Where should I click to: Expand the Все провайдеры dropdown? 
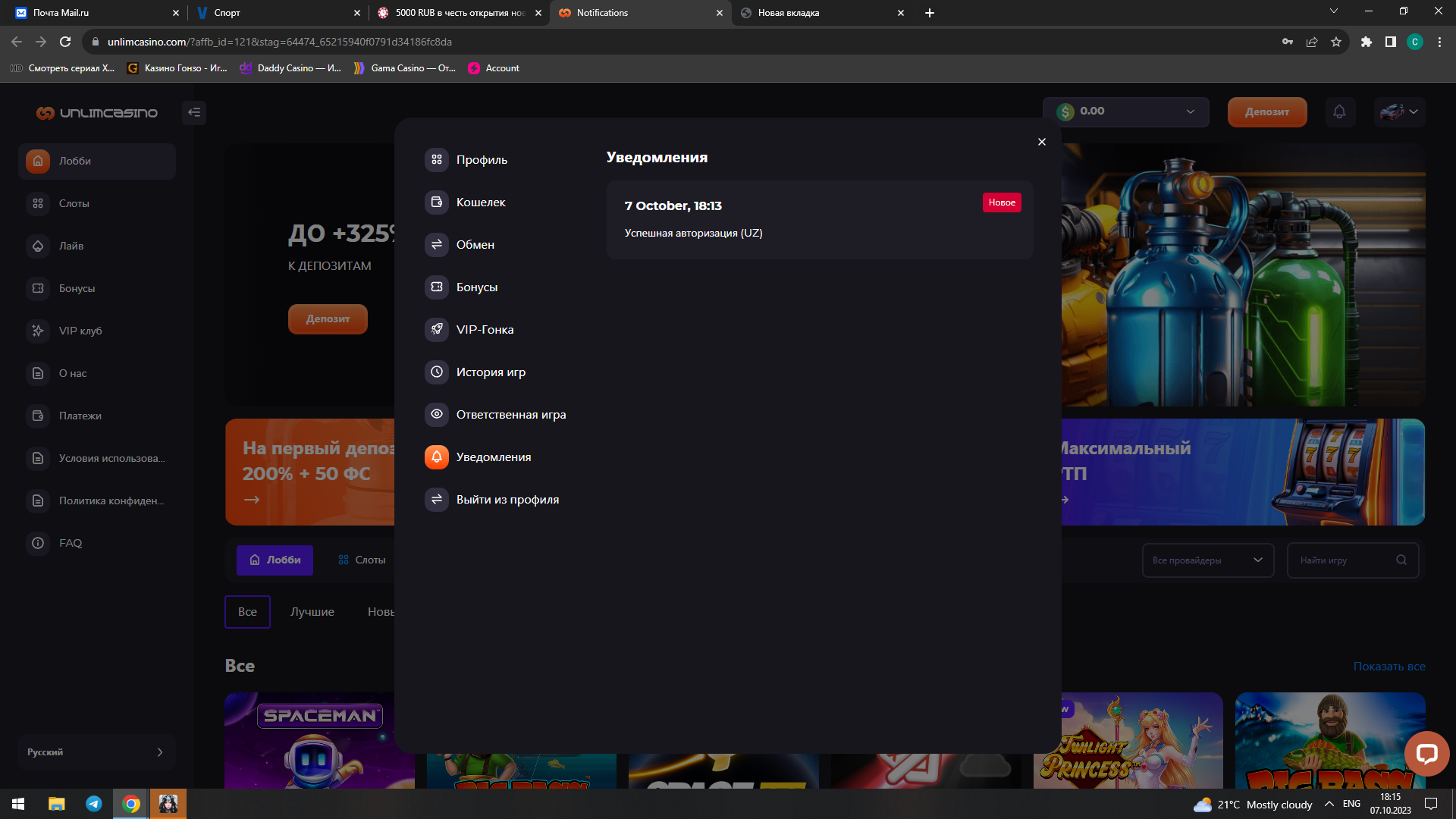1207,560
